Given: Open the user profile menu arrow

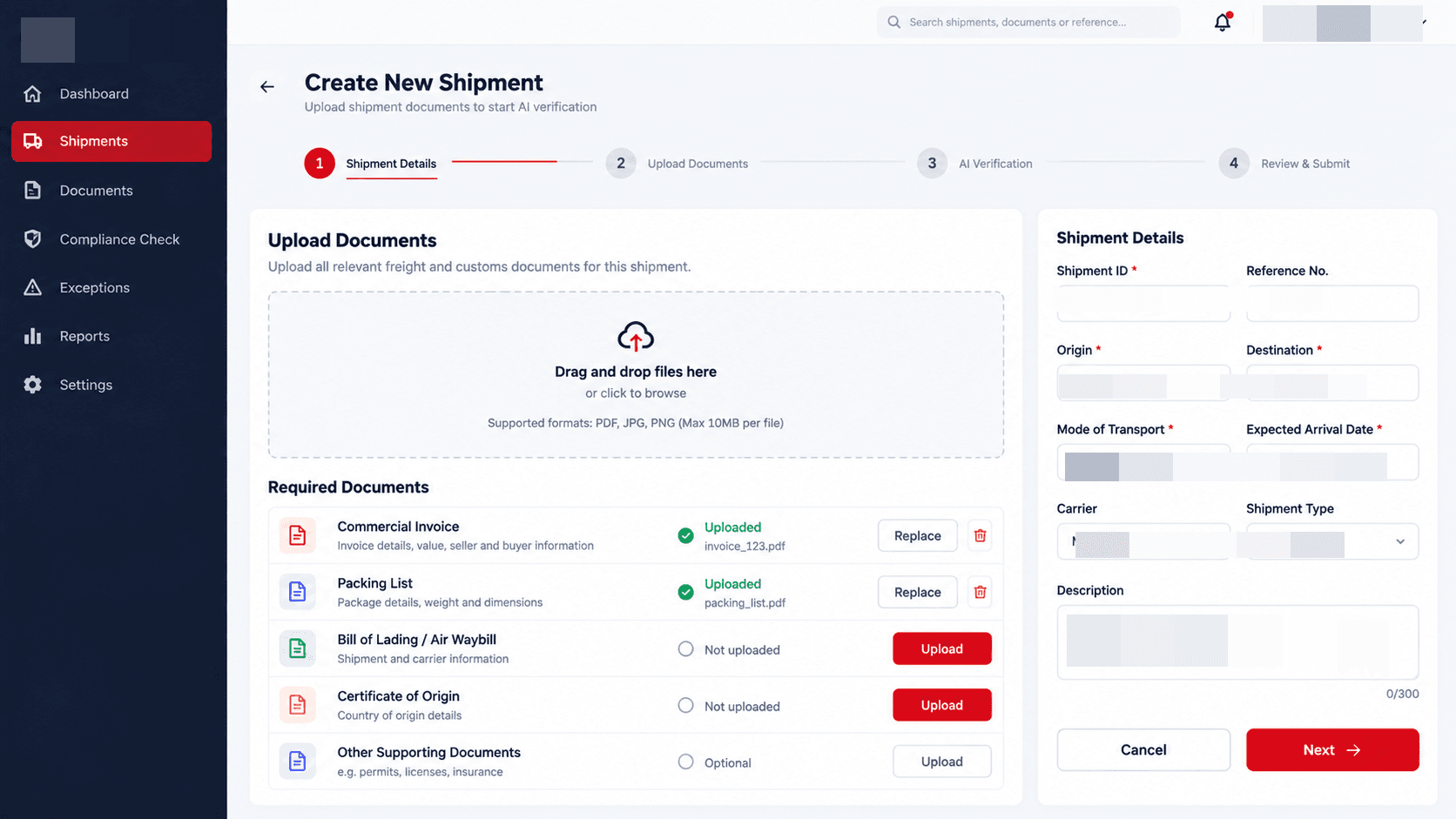Looking at the screenshot, I should click(1425, 22).
